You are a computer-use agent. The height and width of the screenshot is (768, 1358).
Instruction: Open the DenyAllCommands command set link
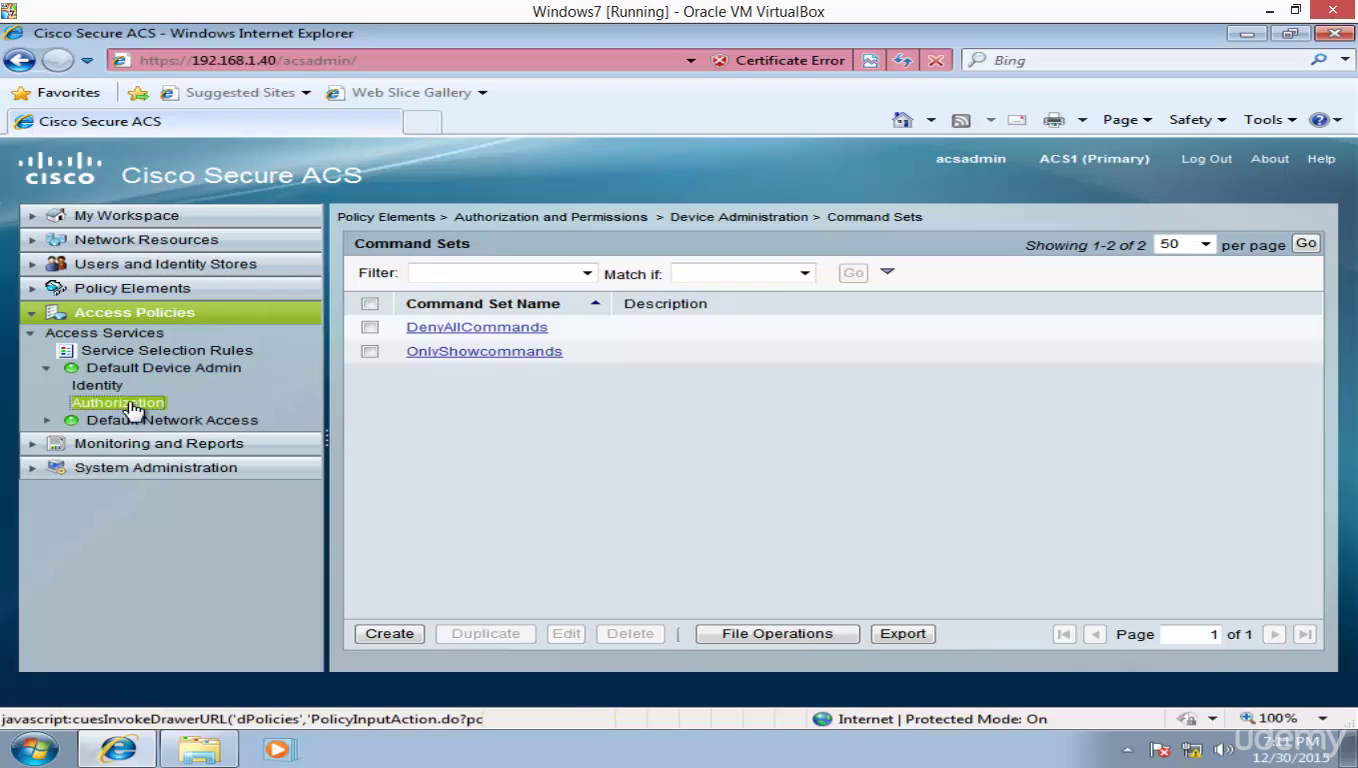477,327
